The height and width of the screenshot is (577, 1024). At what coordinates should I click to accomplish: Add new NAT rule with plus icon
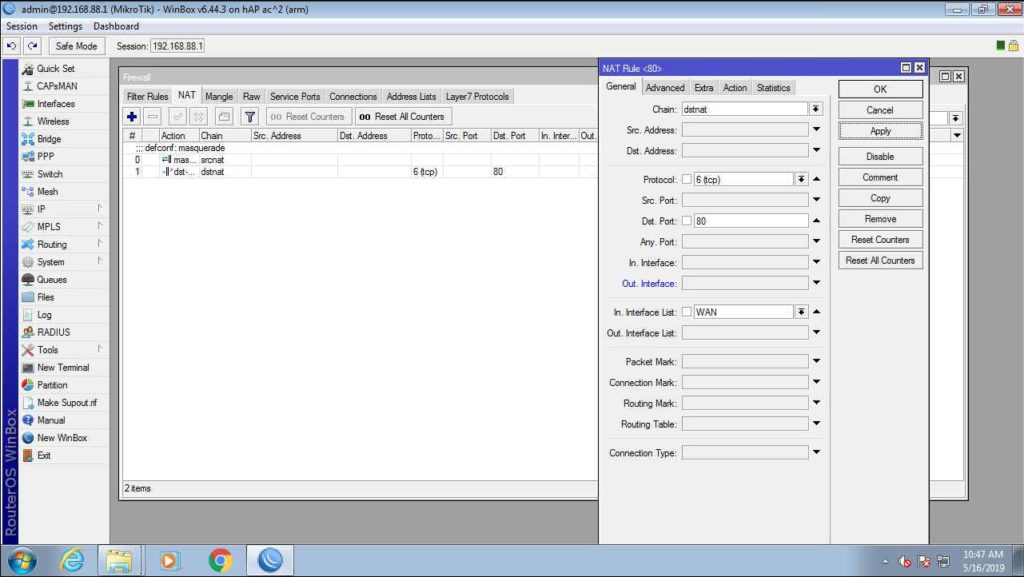132,117
